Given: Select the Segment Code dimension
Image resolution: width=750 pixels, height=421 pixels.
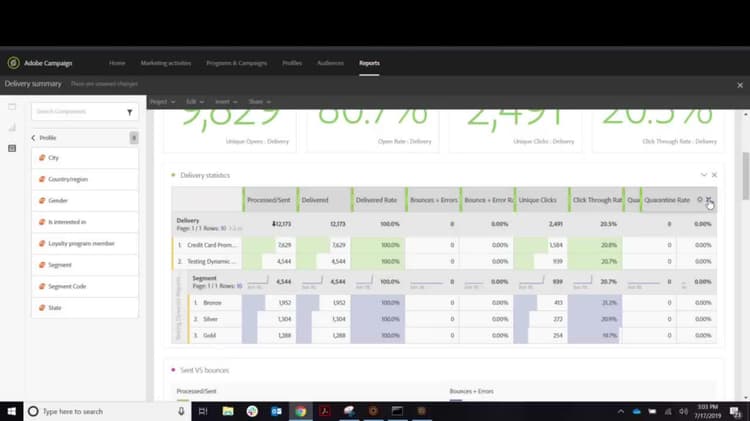Looking at the screenshot, I should [85, 286].
